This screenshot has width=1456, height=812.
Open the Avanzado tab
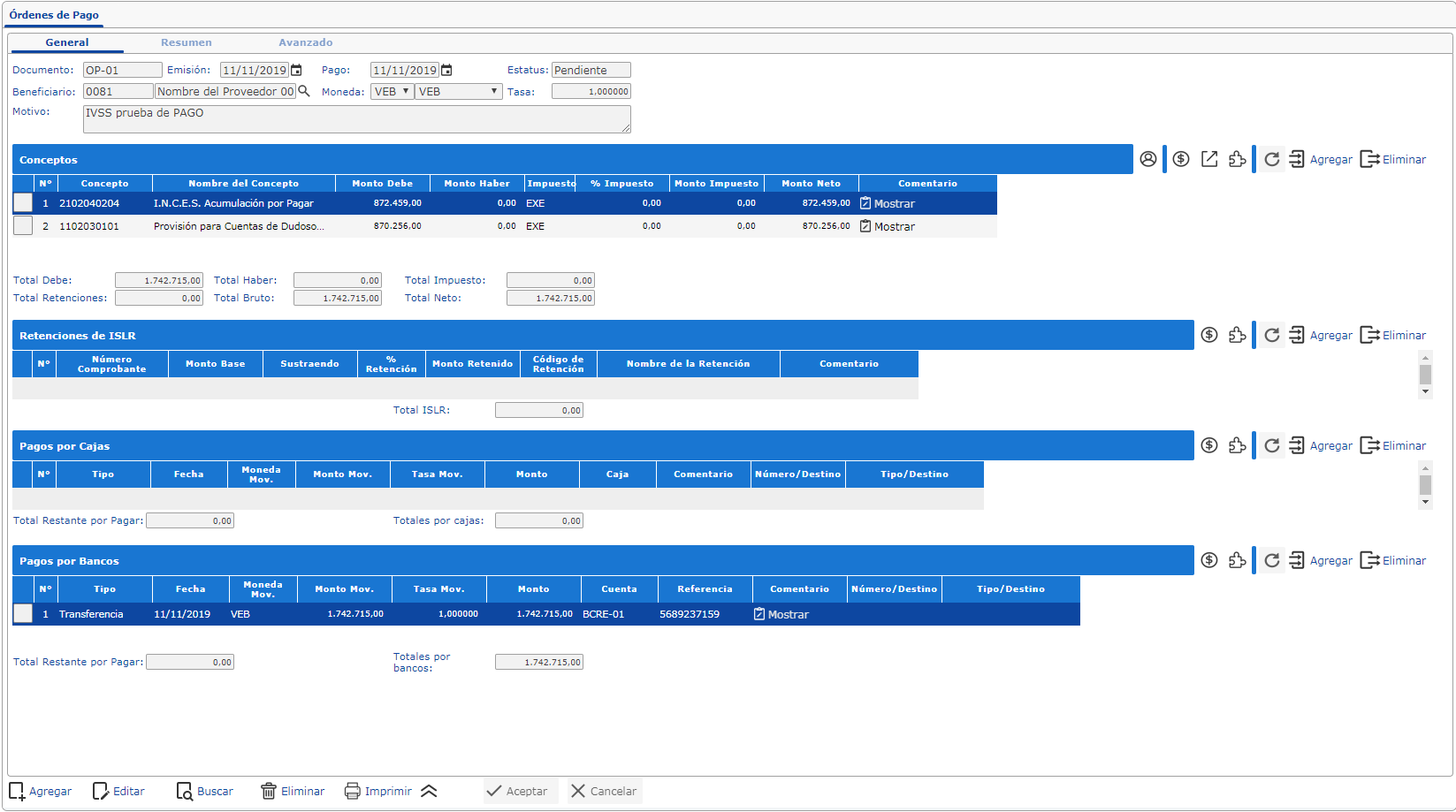coord(305,42)
